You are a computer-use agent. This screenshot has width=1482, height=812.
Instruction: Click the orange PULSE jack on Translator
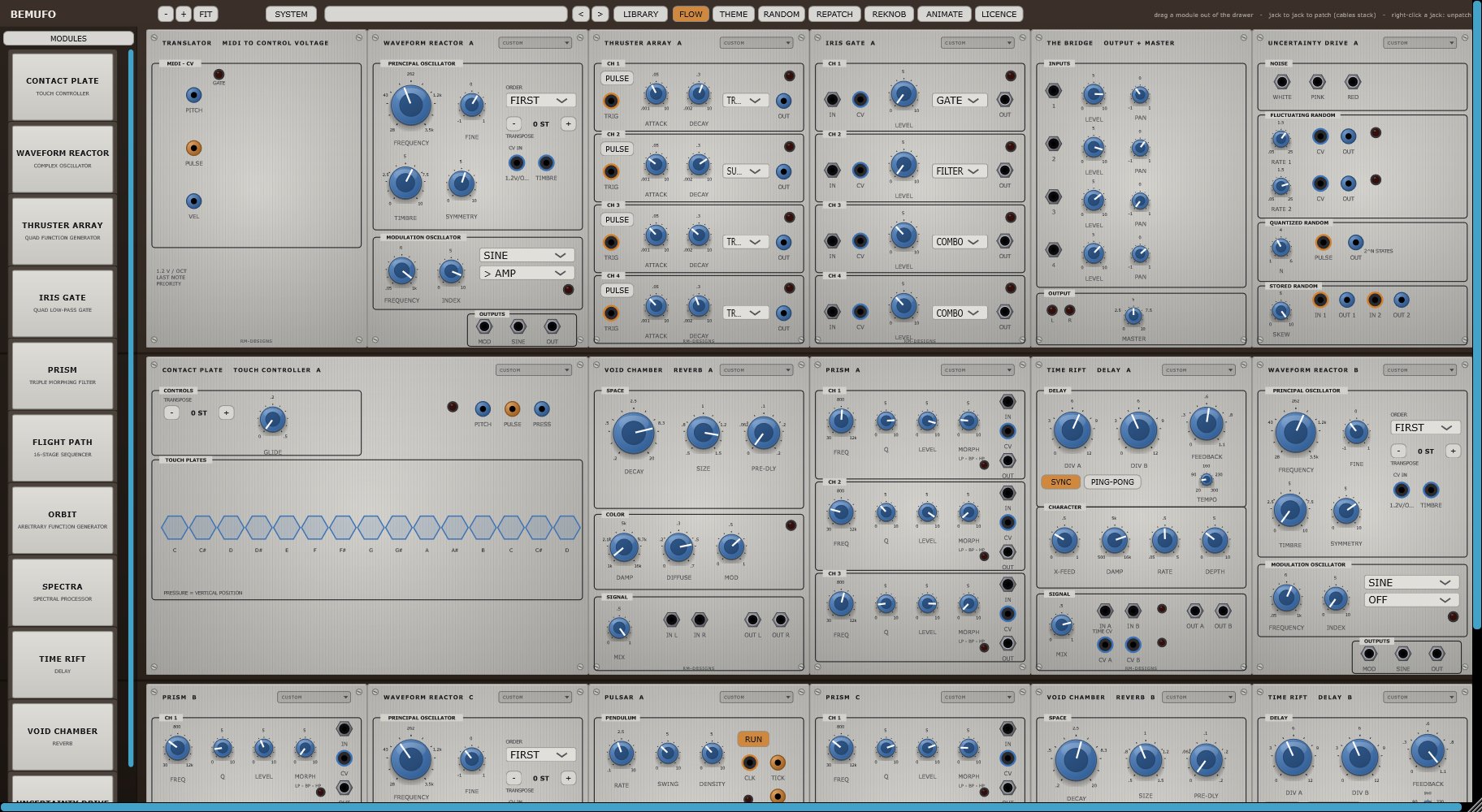193,148
